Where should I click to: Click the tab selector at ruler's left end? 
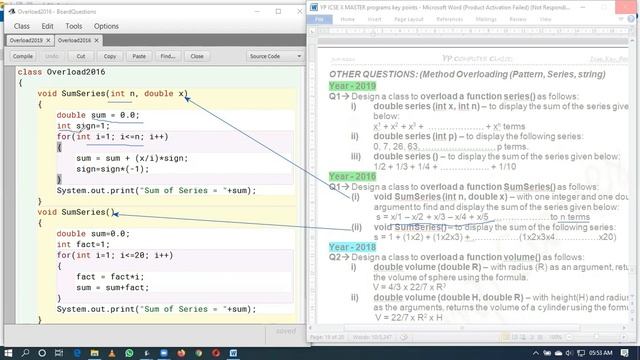(312, 31)
